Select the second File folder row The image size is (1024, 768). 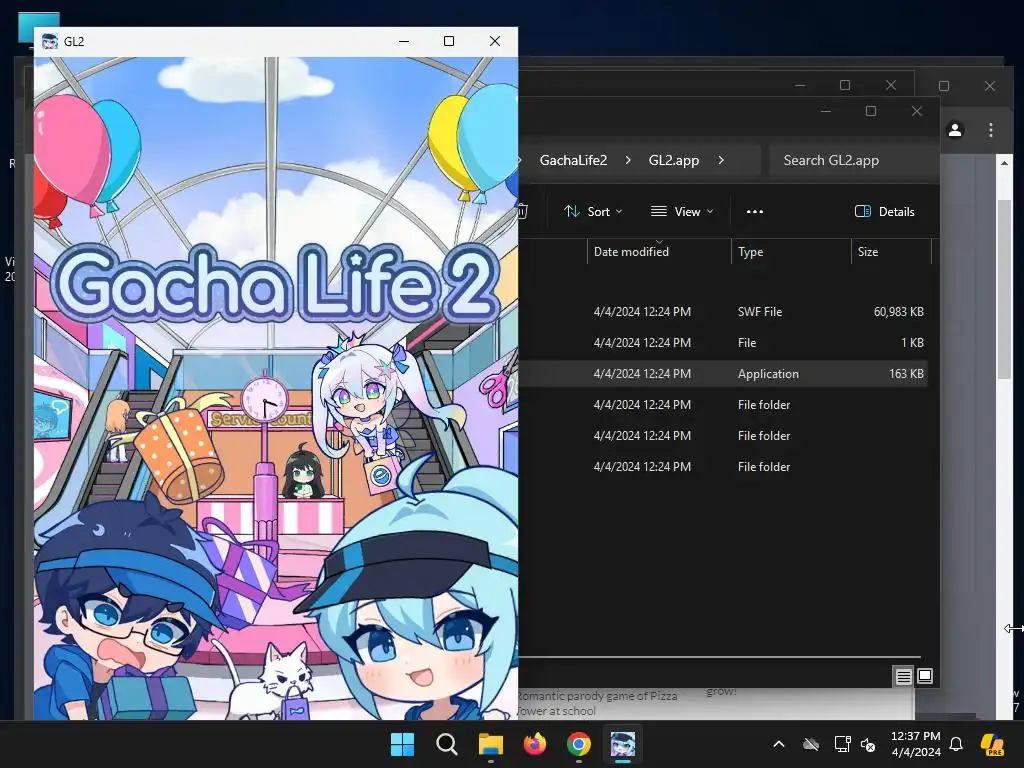tap(724, 436)
